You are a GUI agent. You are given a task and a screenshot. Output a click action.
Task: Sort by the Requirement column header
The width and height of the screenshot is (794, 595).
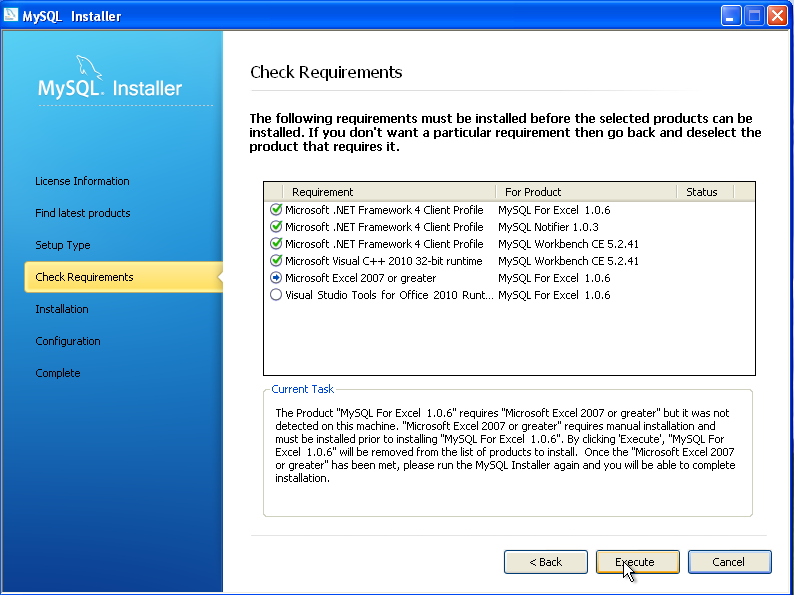380,192
